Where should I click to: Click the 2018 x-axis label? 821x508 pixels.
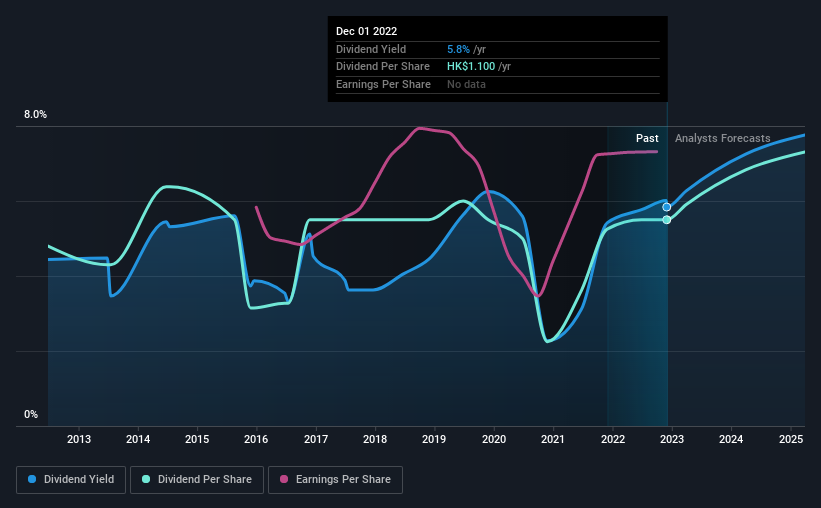(375, 439)
